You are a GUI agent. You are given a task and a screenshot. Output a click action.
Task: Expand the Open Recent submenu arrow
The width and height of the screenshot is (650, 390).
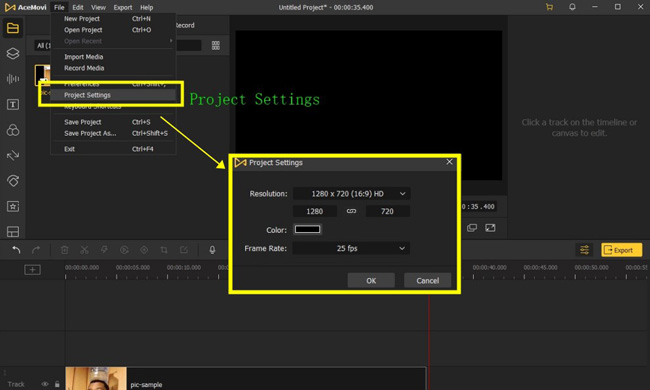click(171, 41)
